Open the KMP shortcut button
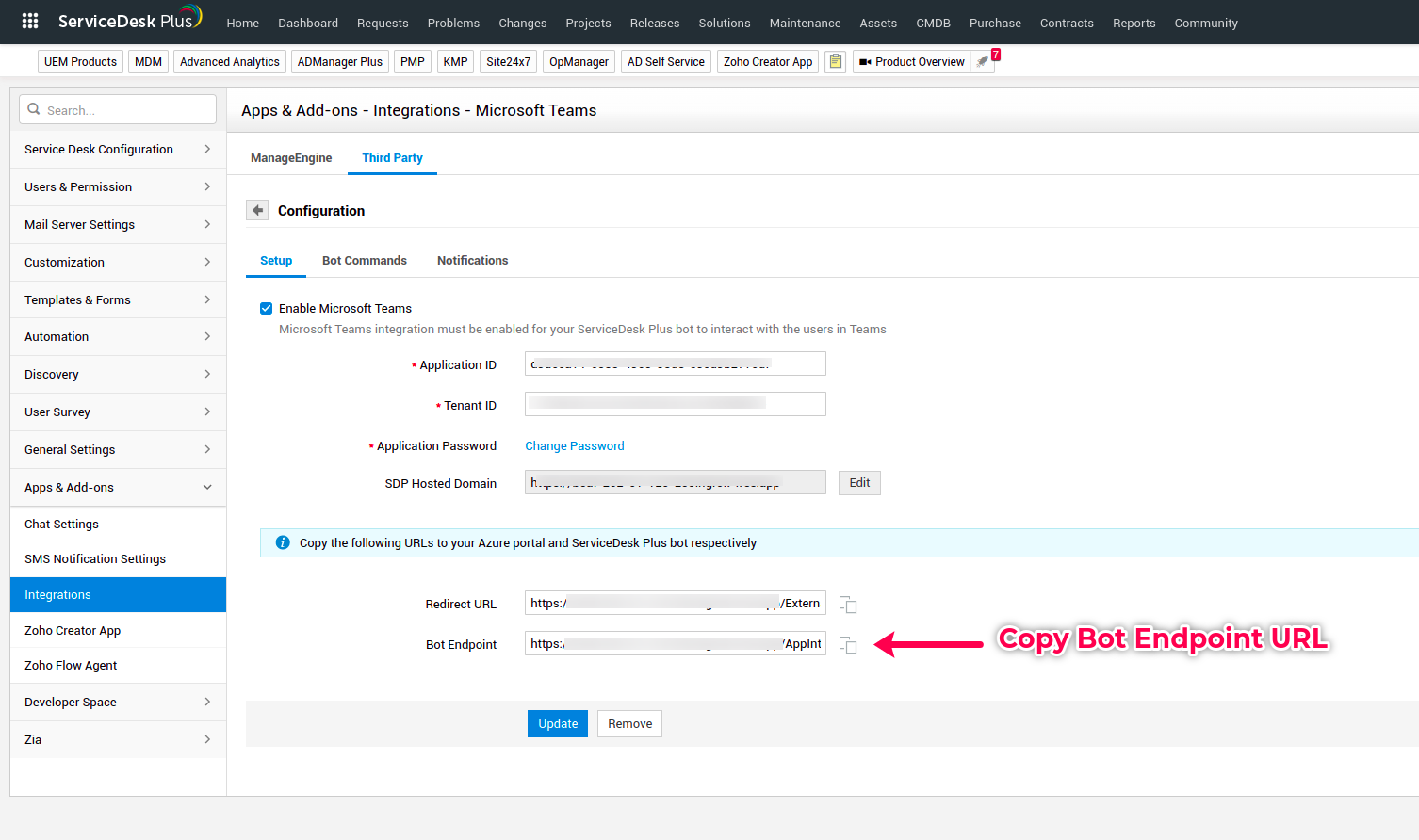 tap(455, 61)
